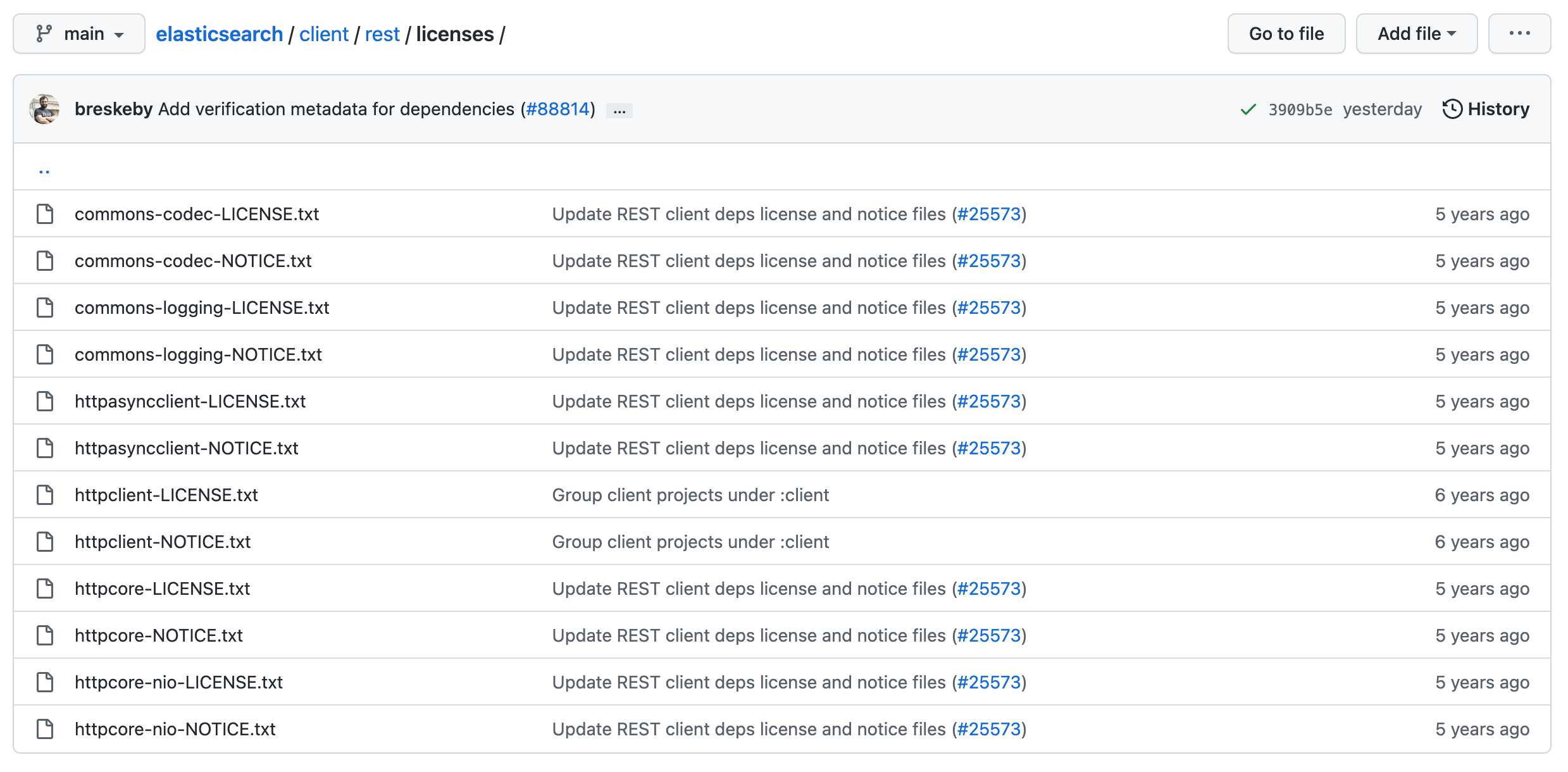This screenshot has width=1568, height=772.
Task: Click the file icon beside commons-codec-LICENSE.txt
Action: pos(45,214)
